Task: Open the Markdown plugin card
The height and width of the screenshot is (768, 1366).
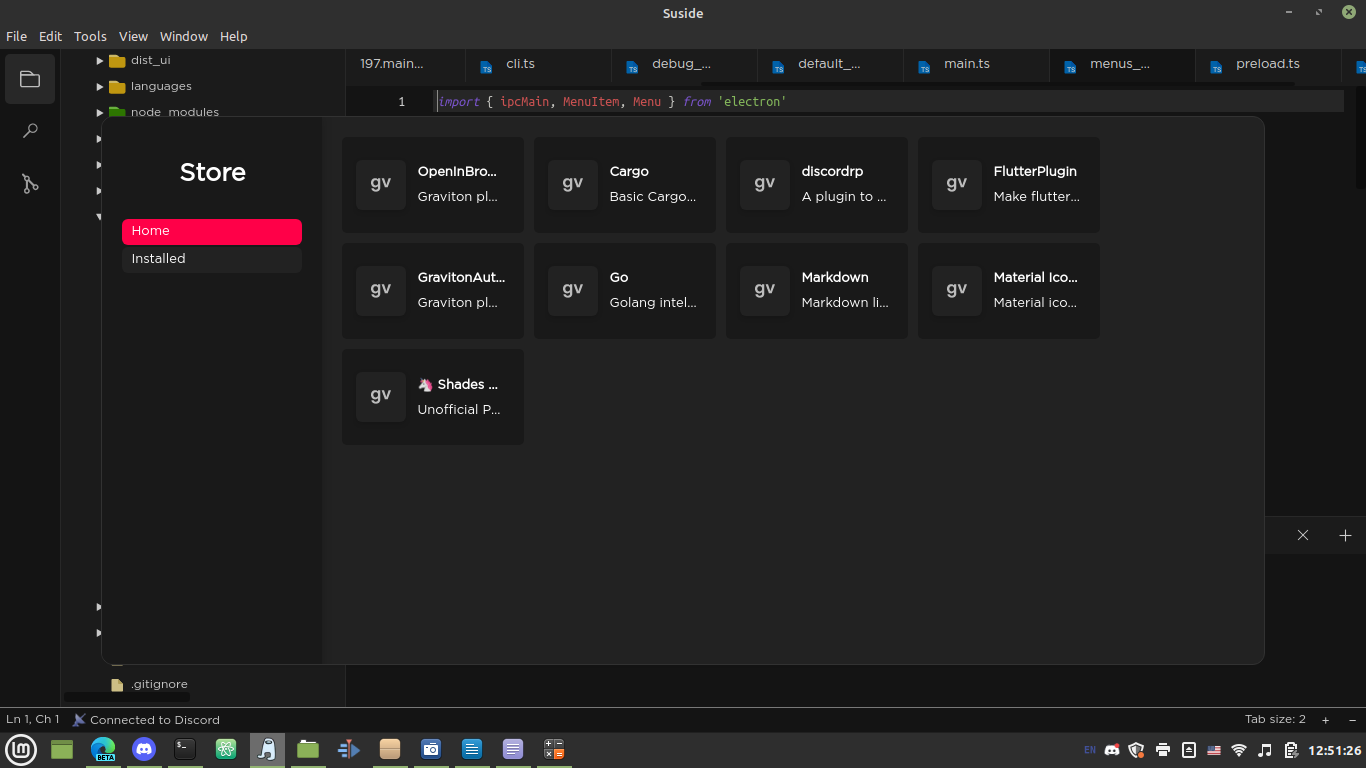Action: pos(816,290)
